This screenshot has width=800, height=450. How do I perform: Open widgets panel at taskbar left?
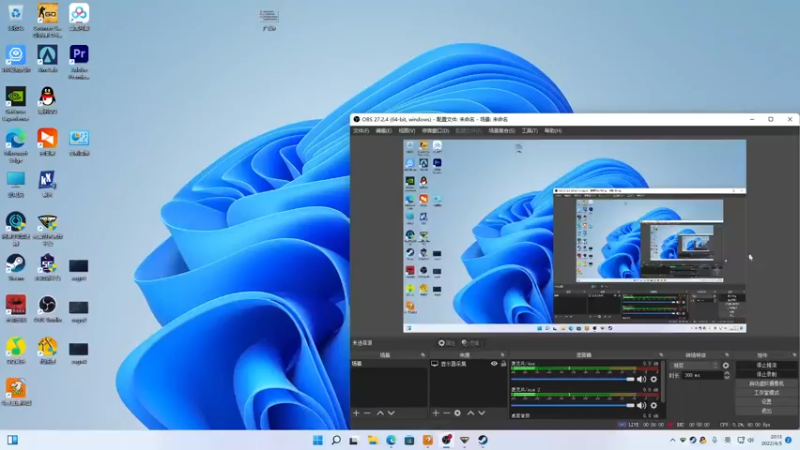[x=13, y=440]
